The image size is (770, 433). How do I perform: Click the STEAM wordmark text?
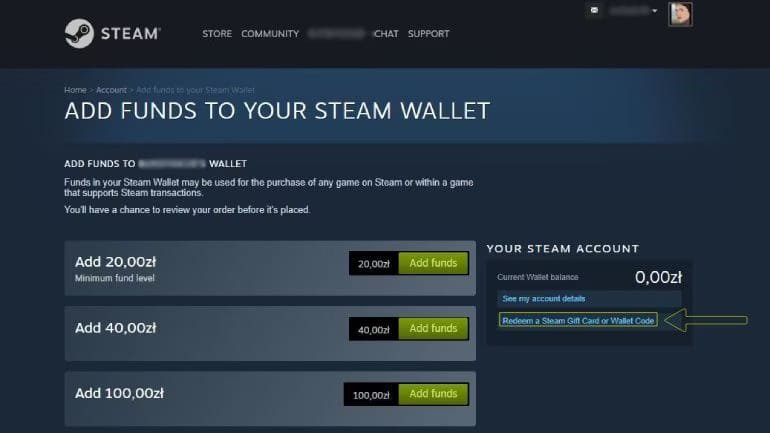click(x=131, y=34)
